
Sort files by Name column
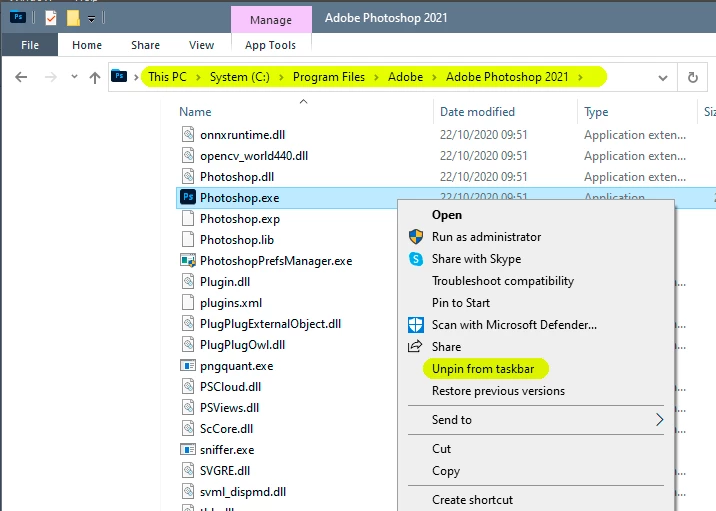(195, 112)
